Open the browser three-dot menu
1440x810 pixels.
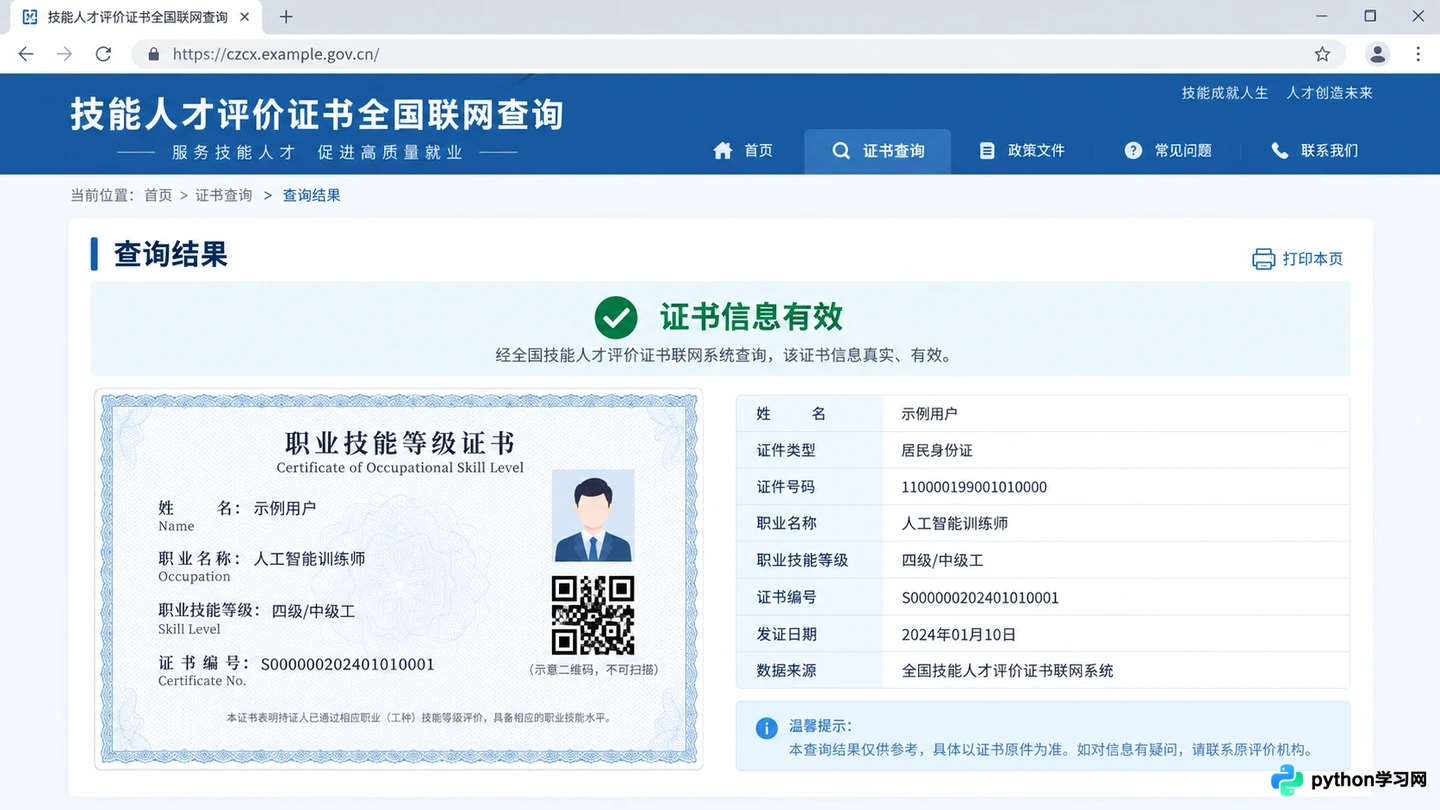[x=1418, y=54]
